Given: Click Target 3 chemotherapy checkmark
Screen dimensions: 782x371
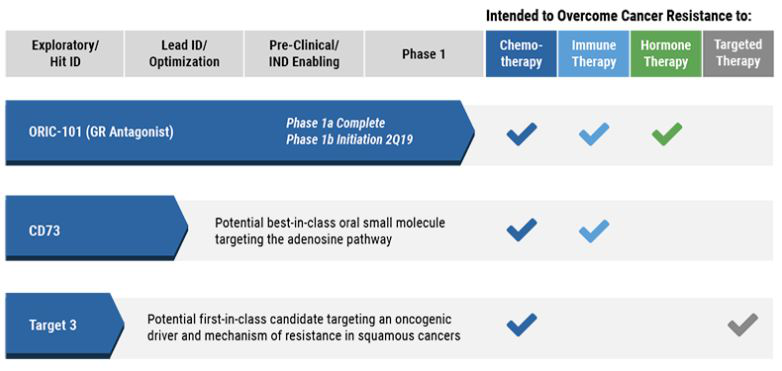Looking at the screenshot, I should pyautogui.click(x=522, y=325).
